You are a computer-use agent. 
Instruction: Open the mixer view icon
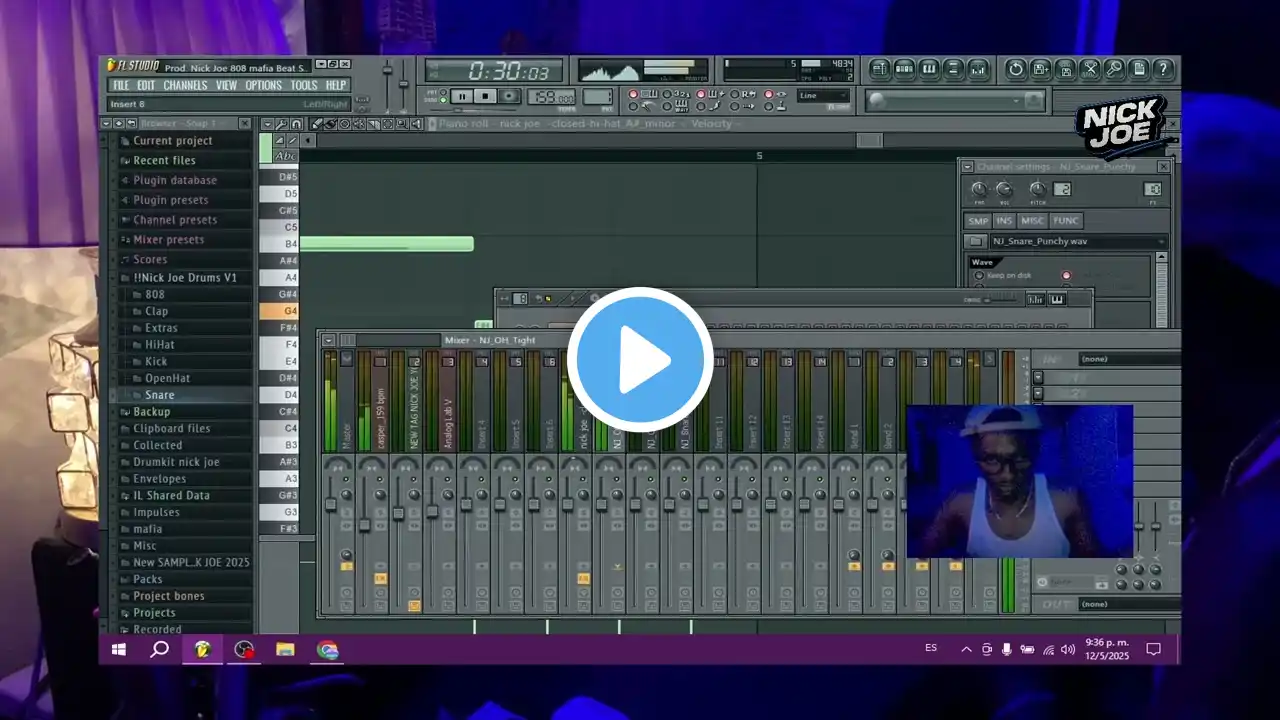[x=978, y=69]
